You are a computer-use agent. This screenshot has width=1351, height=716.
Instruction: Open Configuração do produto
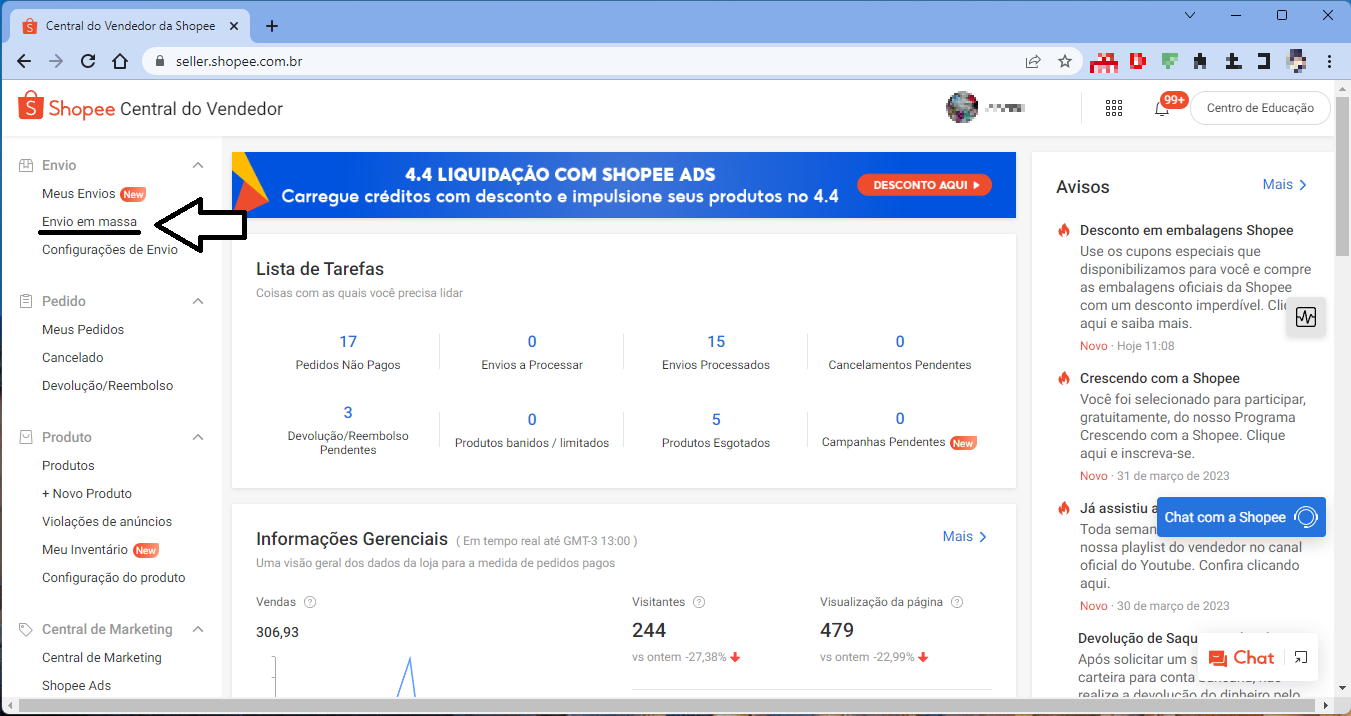click(114, 577)
